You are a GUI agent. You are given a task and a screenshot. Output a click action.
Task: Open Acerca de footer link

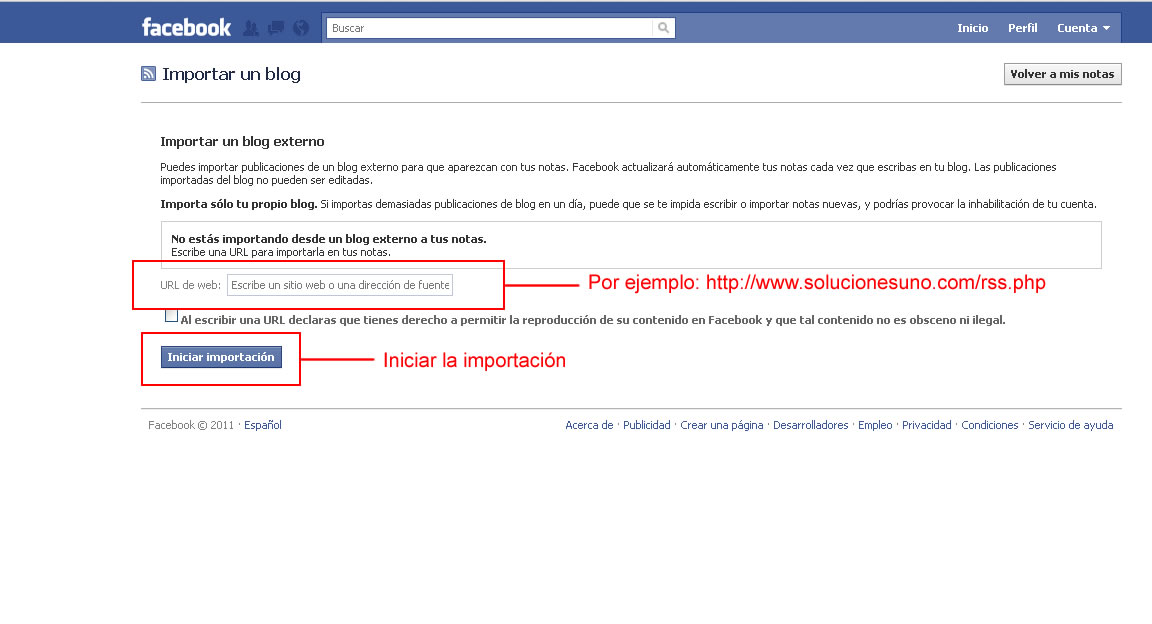(x=589, y=425)
